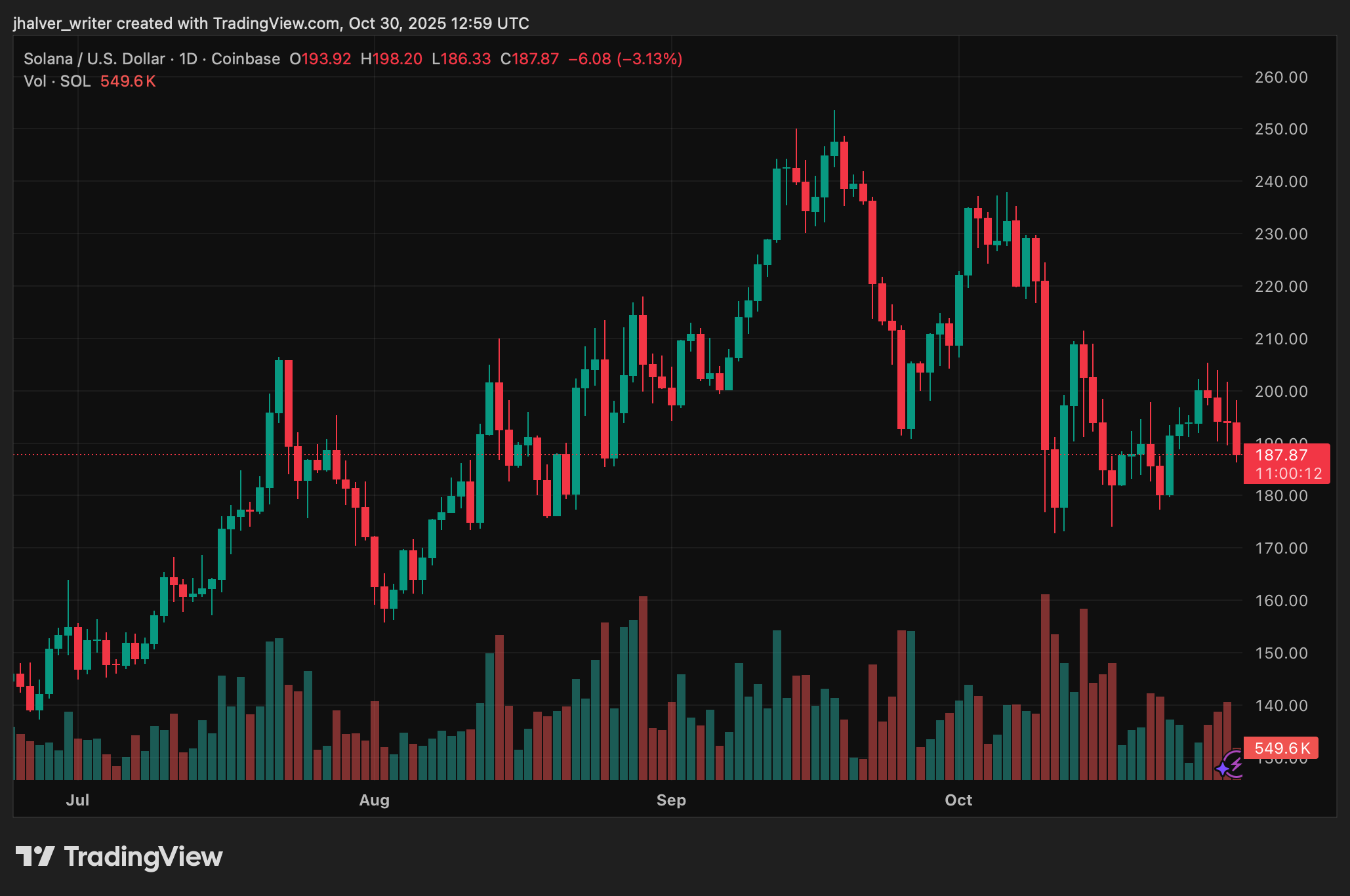The height and width of the screenshot is (896, 1350).
Task: Click the Oct label on time axis
Action: pos(958,800)
